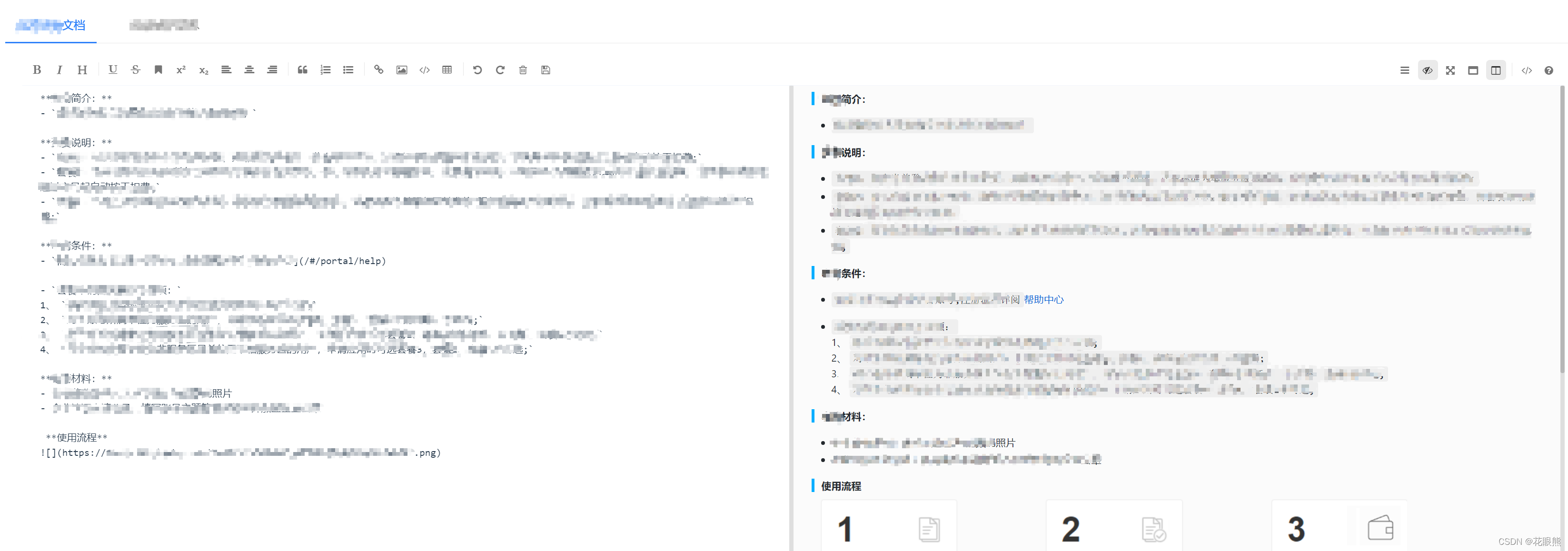1568x551 pixels.
Task: Place cursor on the editor line ending 条件: **
Action: (76, 246)
